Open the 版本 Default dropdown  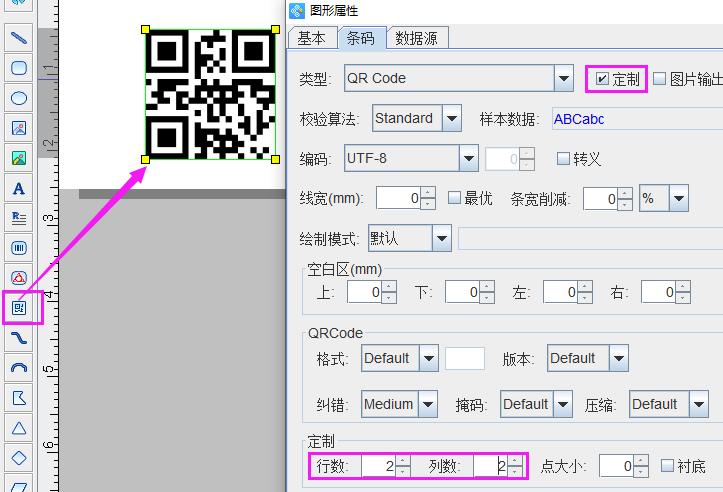pyautogui.click(x=619, y=358)
